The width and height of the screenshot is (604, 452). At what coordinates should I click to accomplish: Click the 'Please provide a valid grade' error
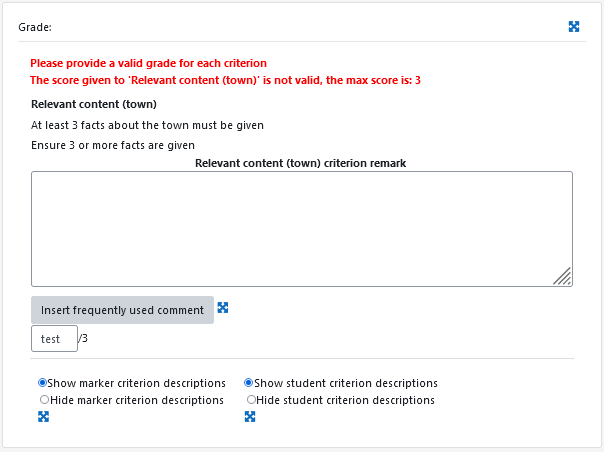148,63
